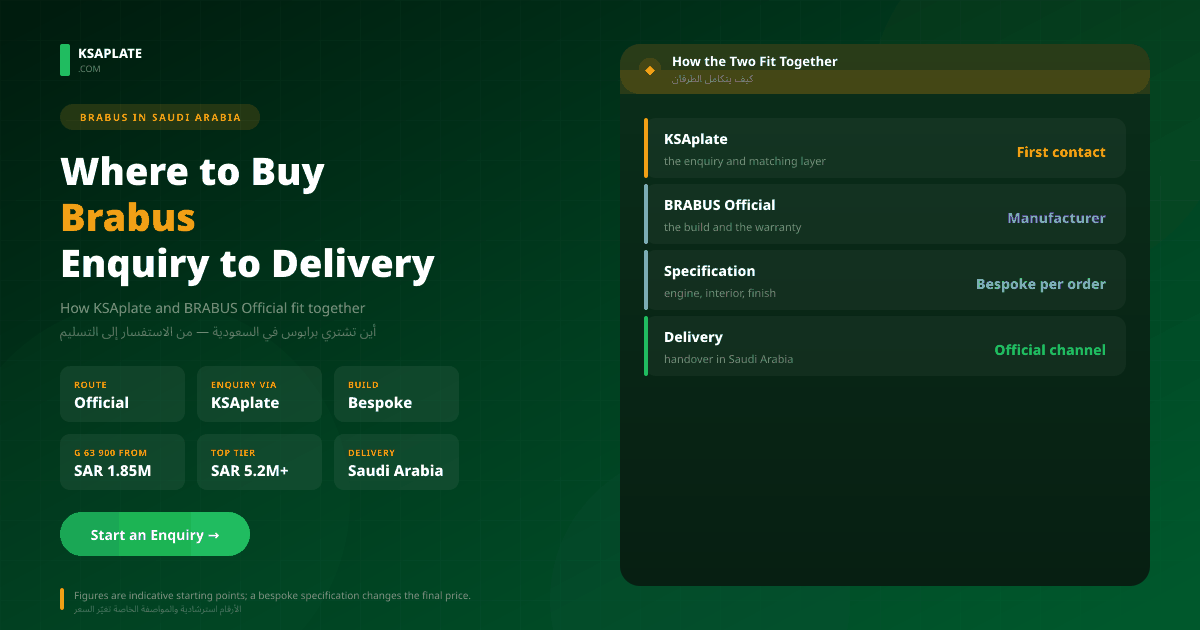Click the Delivery Saudi Arabia card
This screenshot has width=1200, height=630.
[396, 462]
